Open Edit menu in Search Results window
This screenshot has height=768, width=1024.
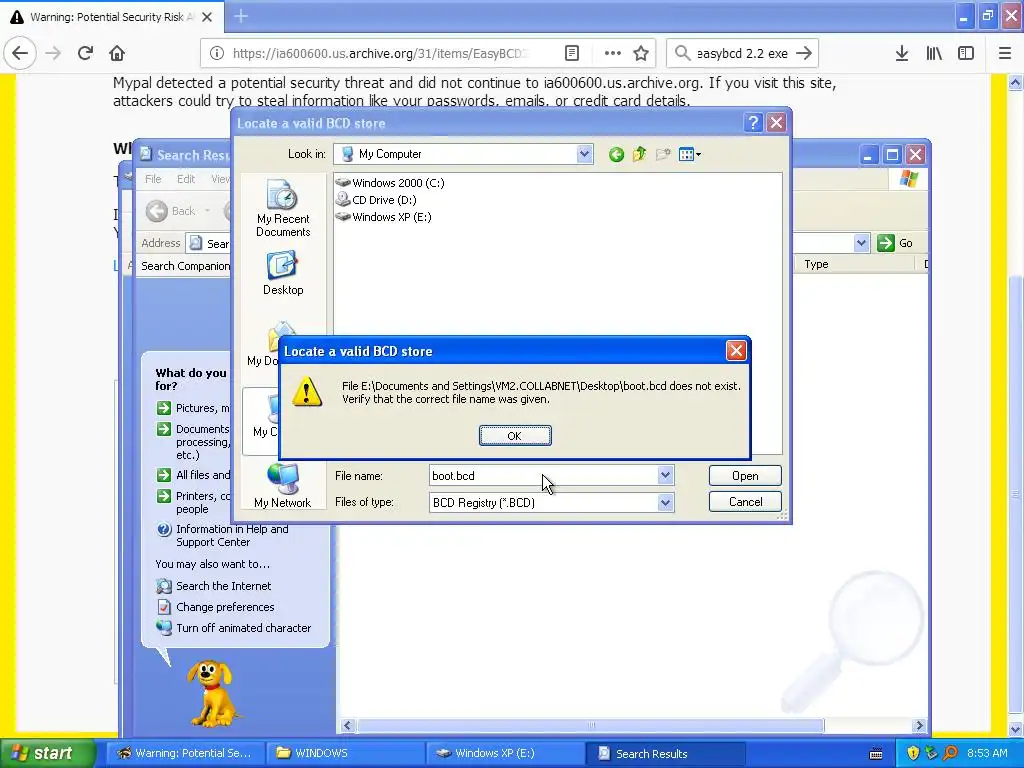[x=185, y=179]
